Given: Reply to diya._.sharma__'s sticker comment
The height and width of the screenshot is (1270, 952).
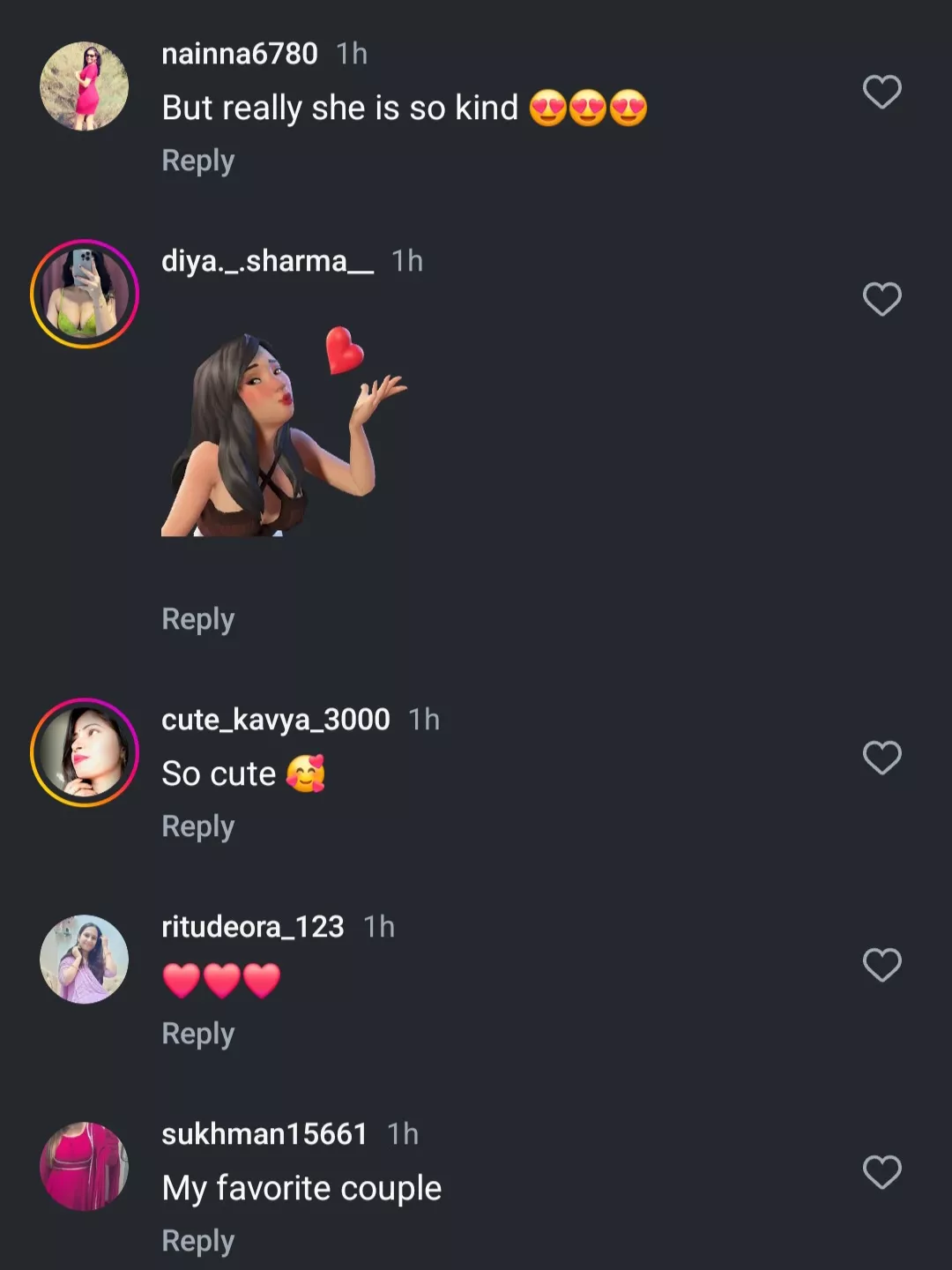Looking at the screenshot, I should (198, 619).
